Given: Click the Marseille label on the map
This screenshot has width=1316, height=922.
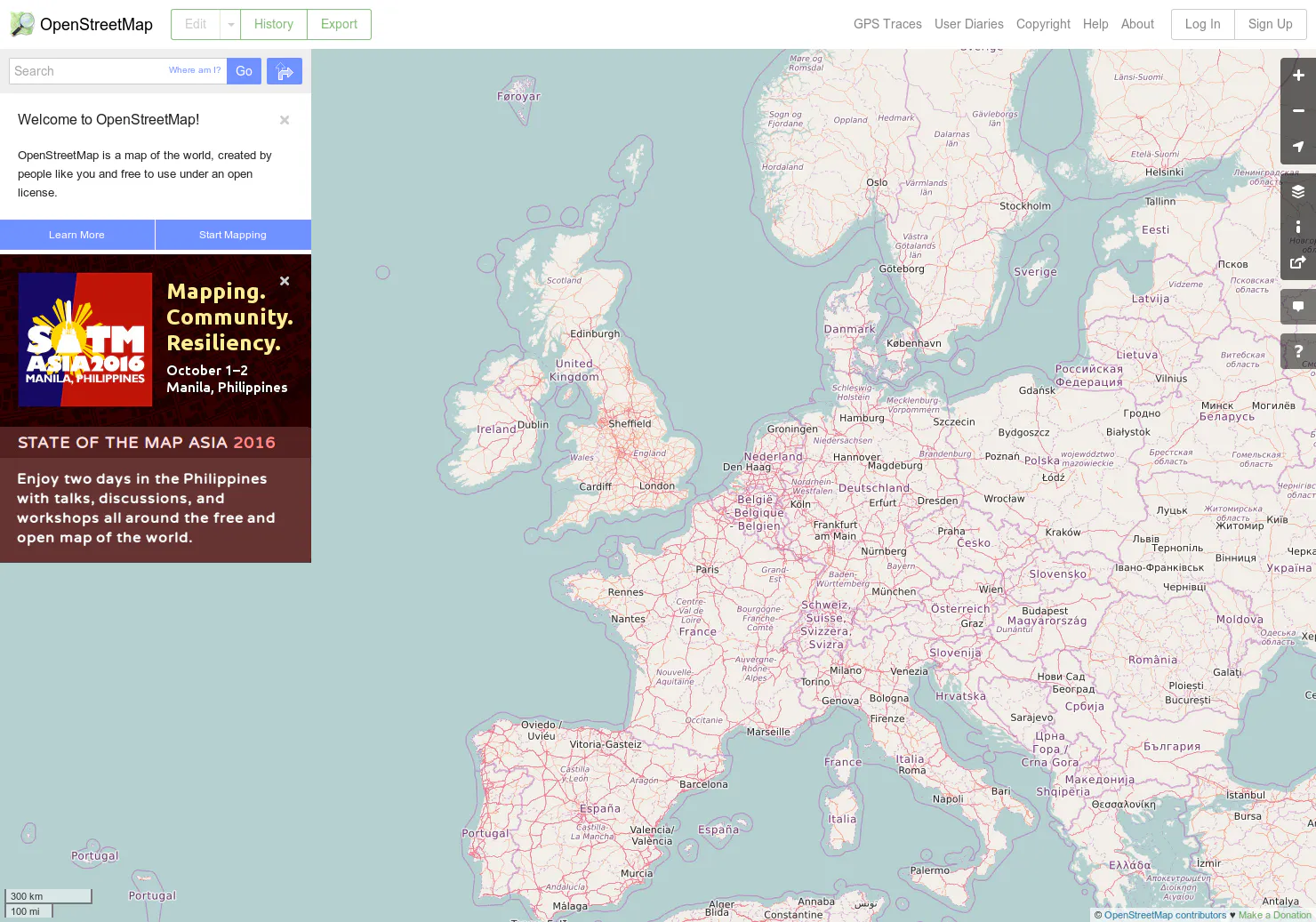Looking at the screenshot, I should (768, 733).
